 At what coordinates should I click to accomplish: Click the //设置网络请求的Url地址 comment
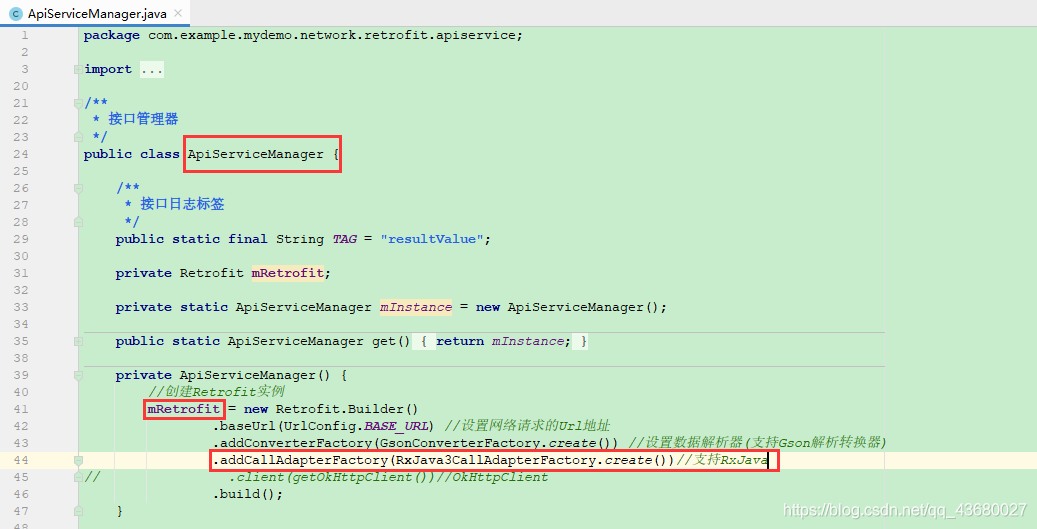[x=527, y=426]
